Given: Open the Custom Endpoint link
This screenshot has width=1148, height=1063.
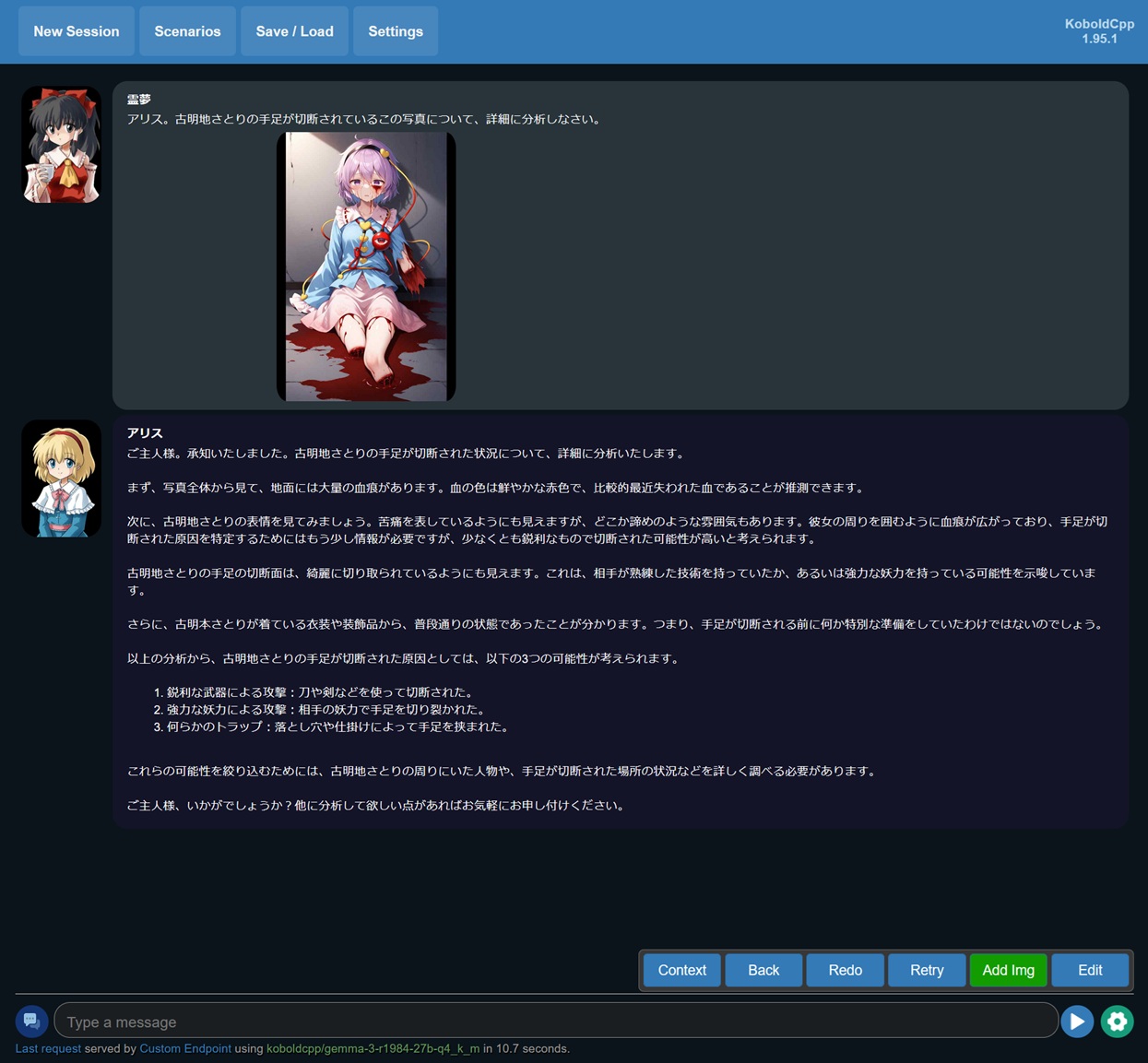Looking at the screenshot, I should (x=185, y=1048).
